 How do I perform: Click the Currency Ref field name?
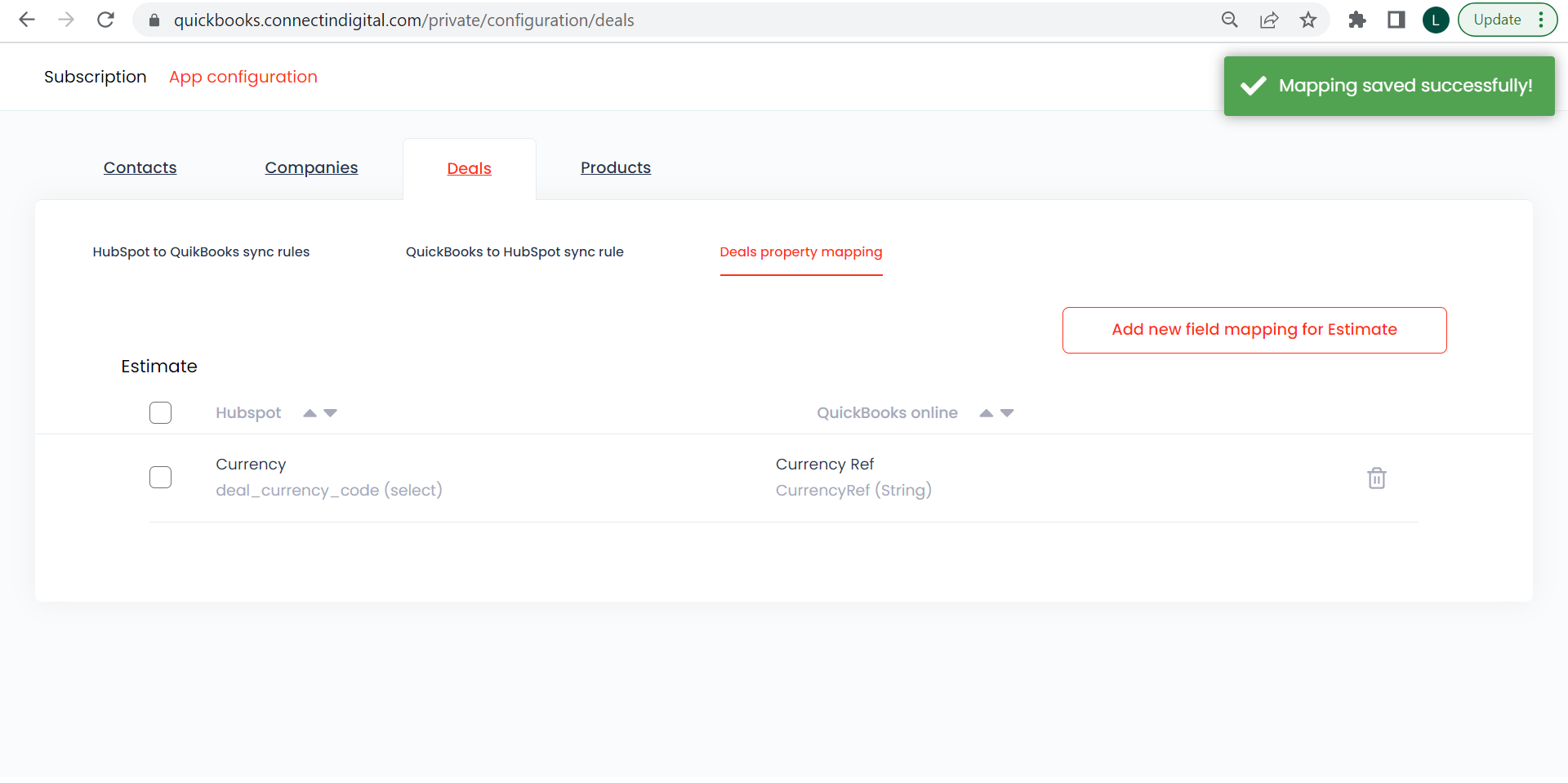(825, 465)
